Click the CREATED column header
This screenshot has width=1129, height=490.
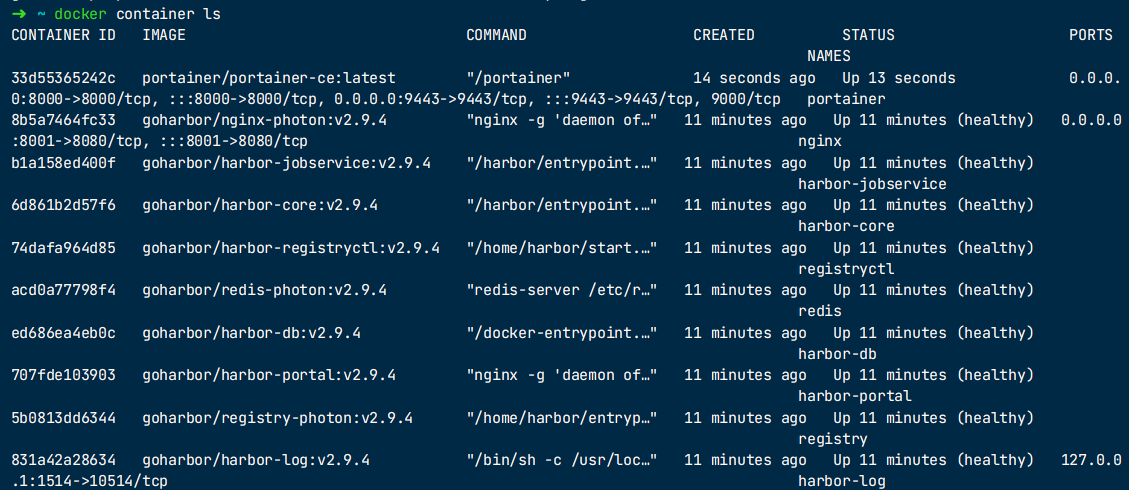pos(724,35)
